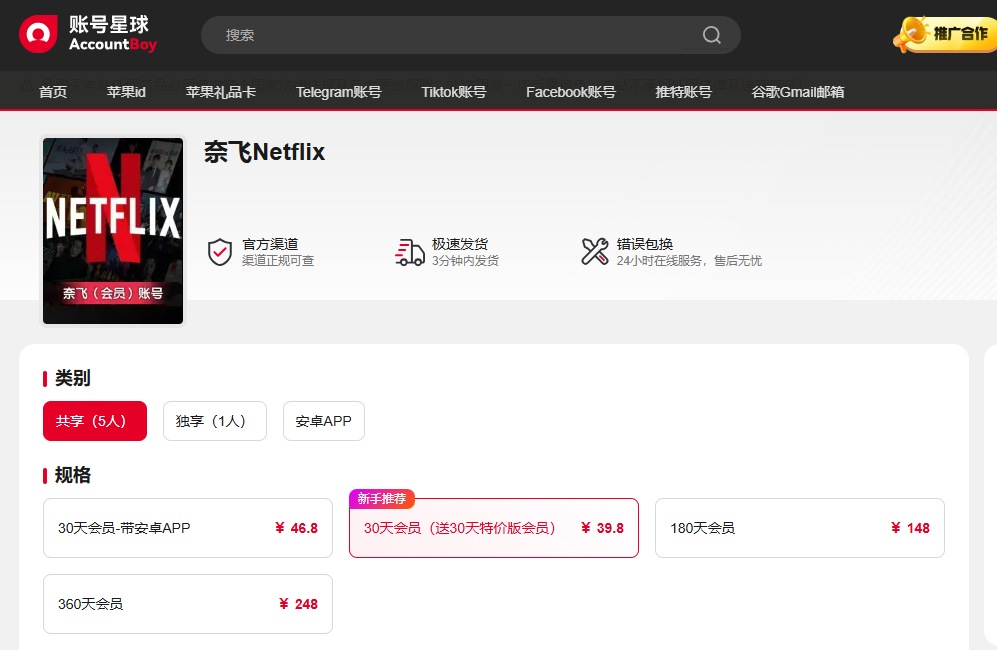This screenshot has width=997, height=650.
Task: Open the 谷歌Gmail邮箱 navigation link
Action: (x=797, y=92)
